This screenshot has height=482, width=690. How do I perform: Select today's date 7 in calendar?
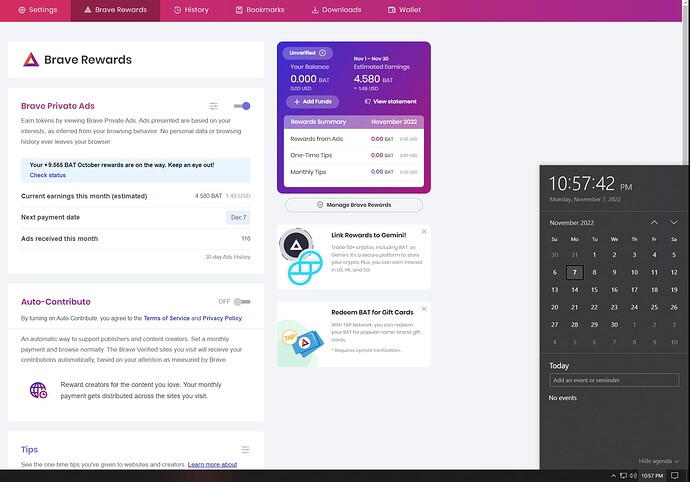coord(575,272)
